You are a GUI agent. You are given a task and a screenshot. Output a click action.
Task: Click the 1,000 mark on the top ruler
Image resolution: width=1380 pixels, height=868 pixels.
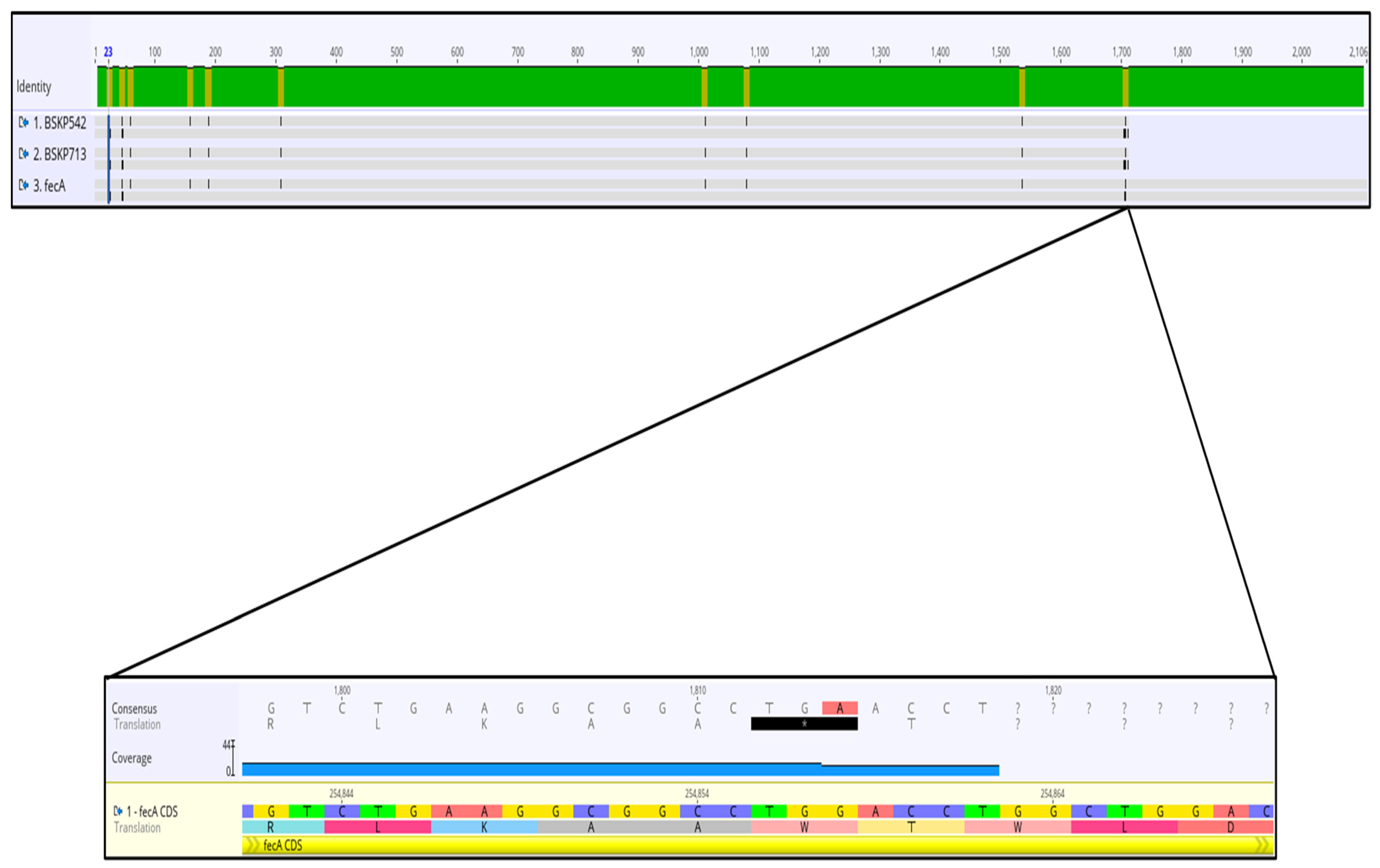tap(698, 52)
